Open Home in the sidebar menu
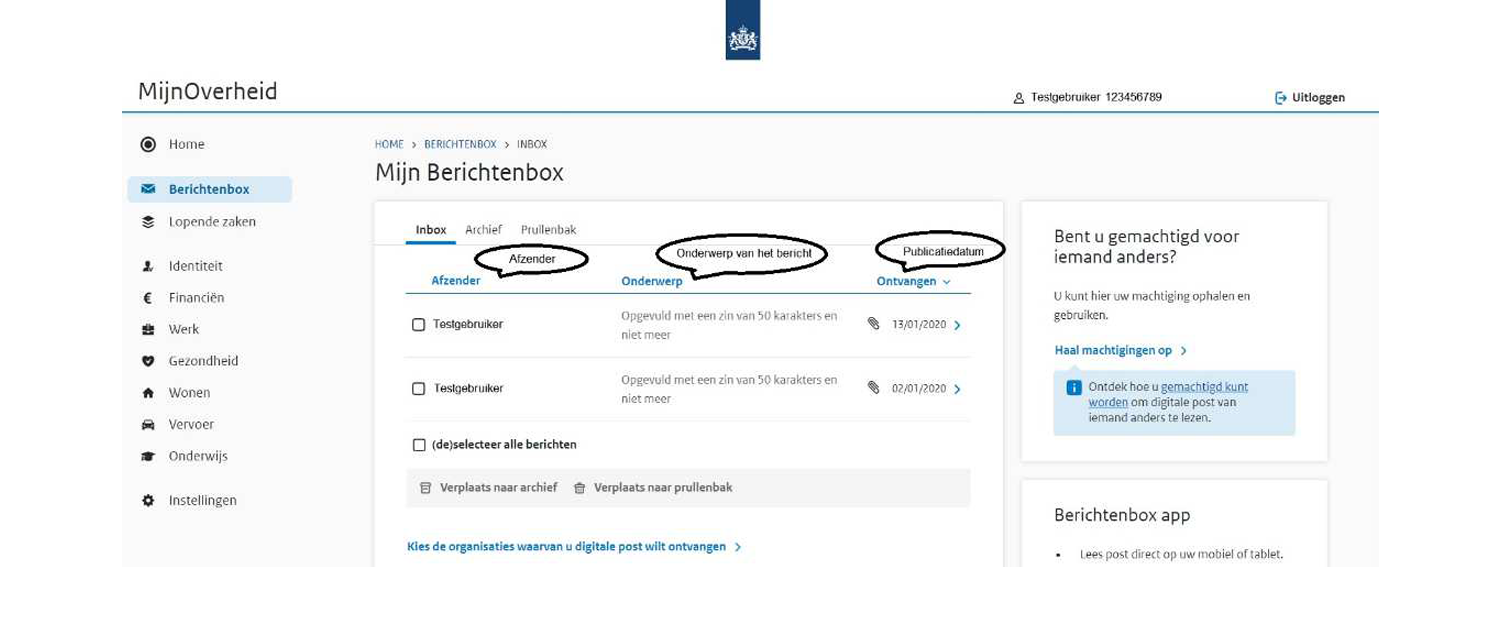1500x621 pixels. point(187,144)
